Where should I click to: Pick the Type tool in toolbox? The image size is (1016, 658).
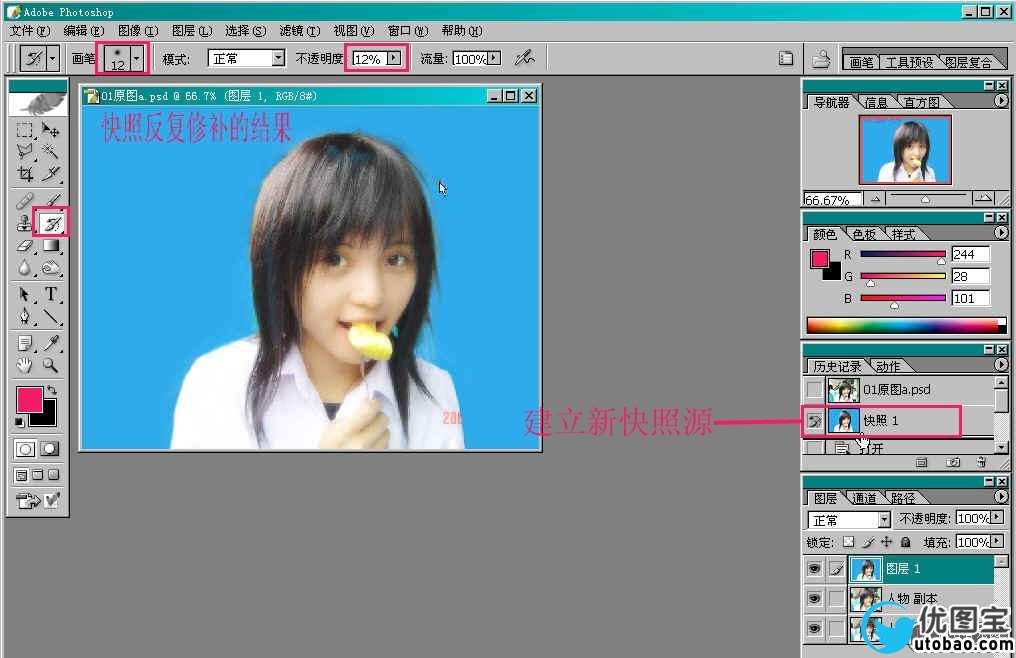[x=51, y=294]
